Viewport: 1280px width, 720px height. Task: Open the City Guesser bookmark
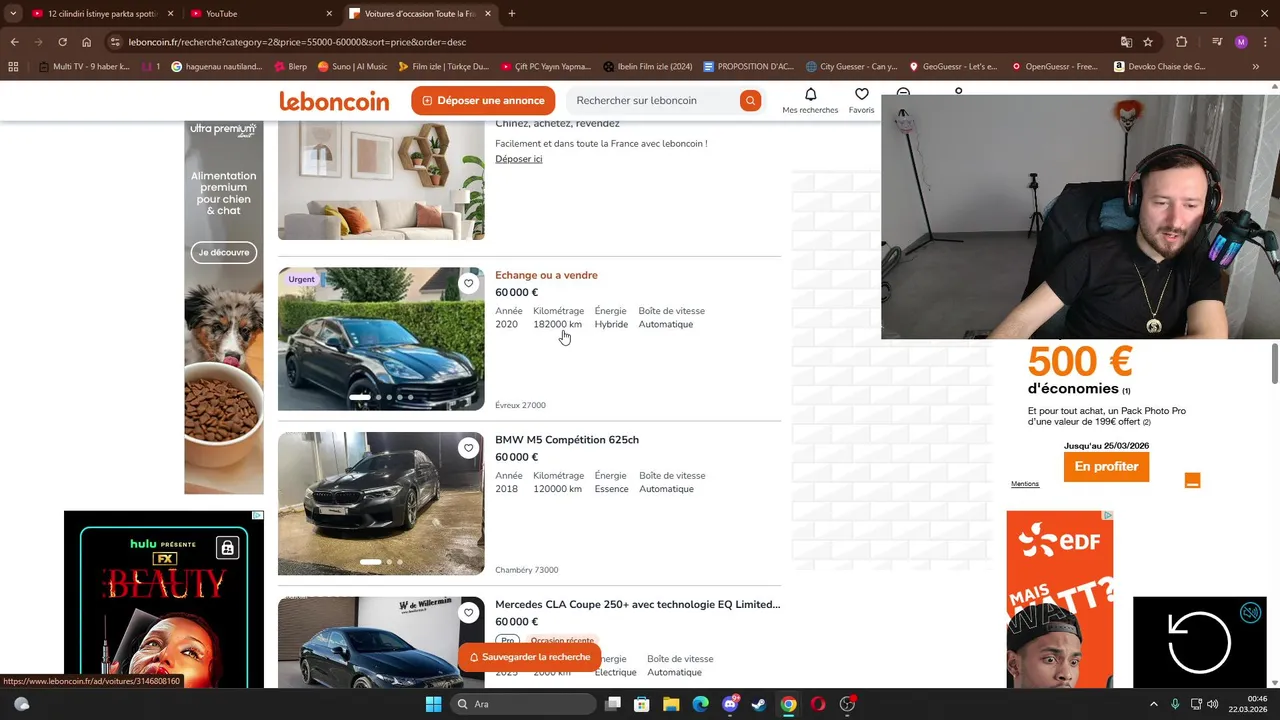851,67
